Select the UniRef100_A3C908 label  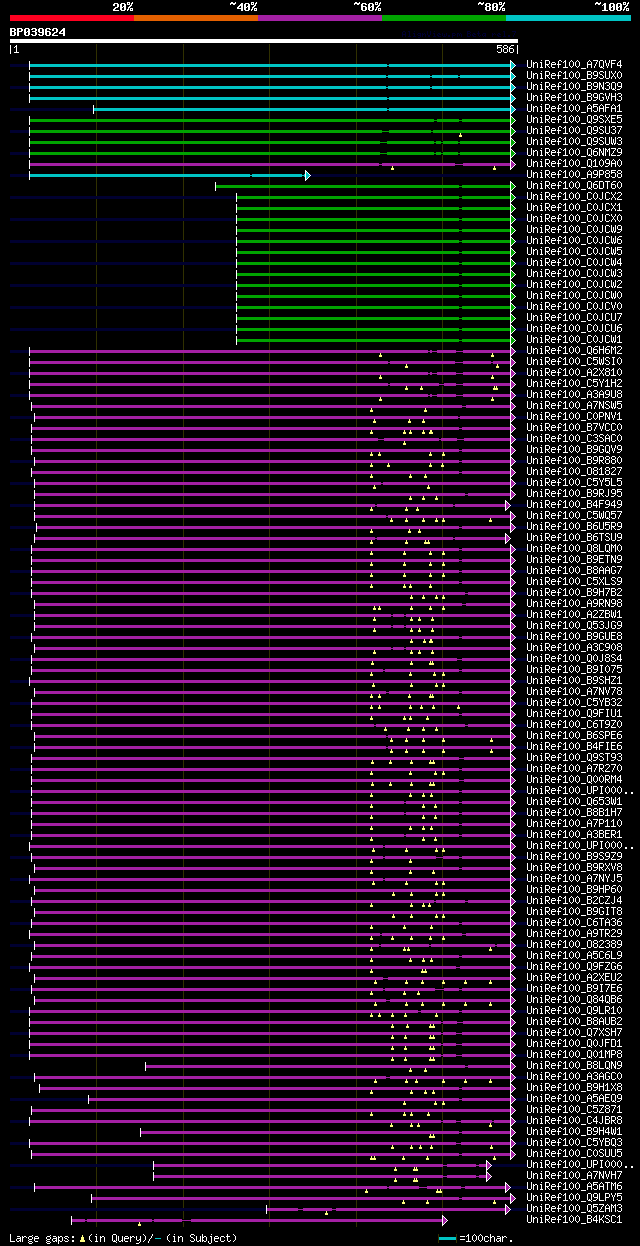pos(574,647)
